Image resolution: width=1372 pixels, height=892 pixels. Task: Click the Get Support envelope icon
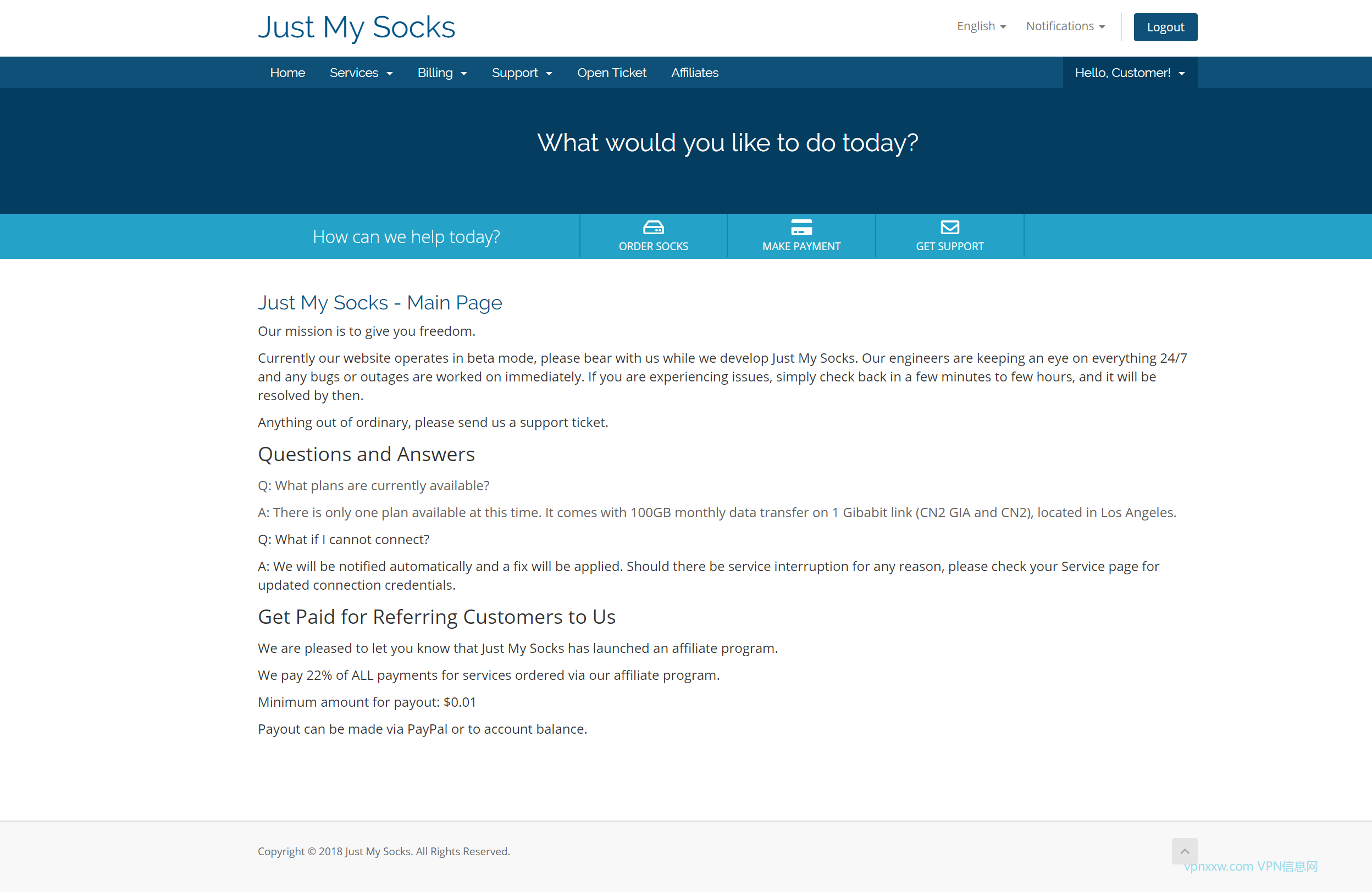[x=949, y=227]
